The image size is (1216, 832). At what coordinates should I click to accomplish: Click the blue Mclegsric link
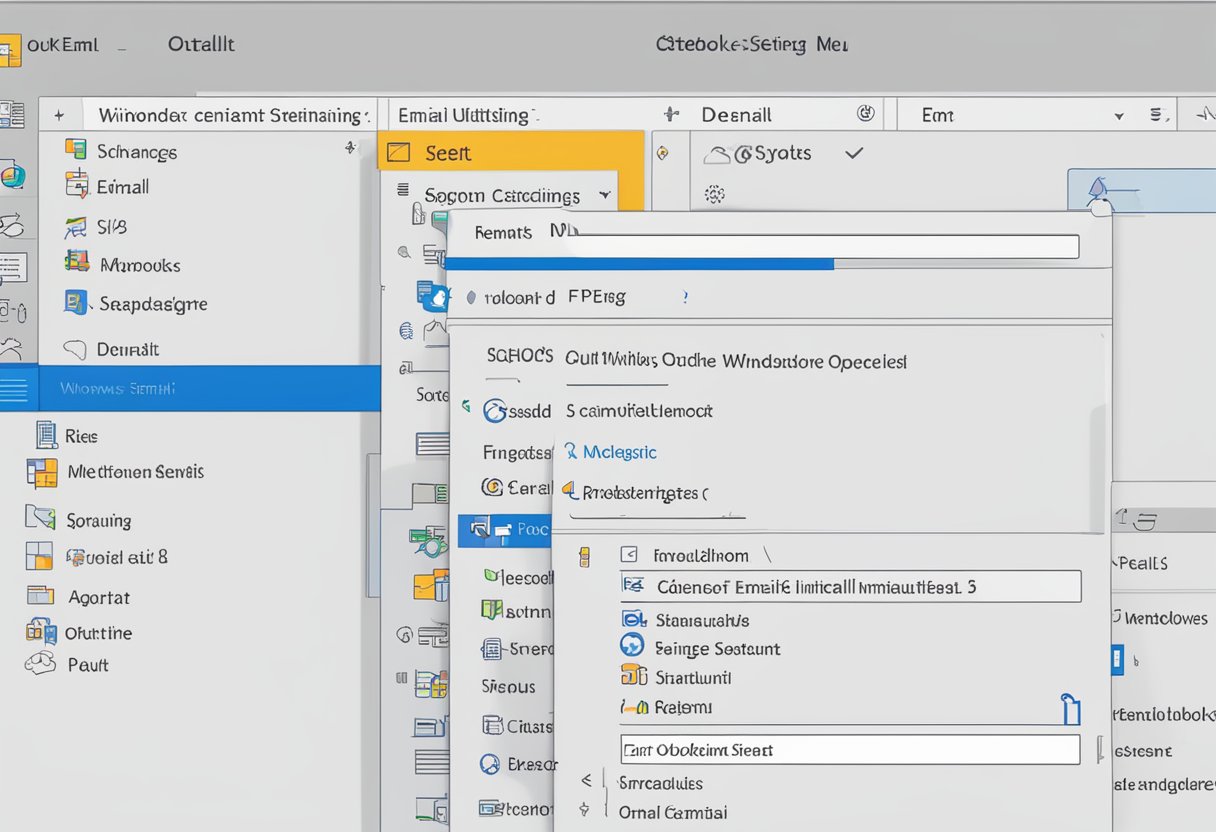618,452
